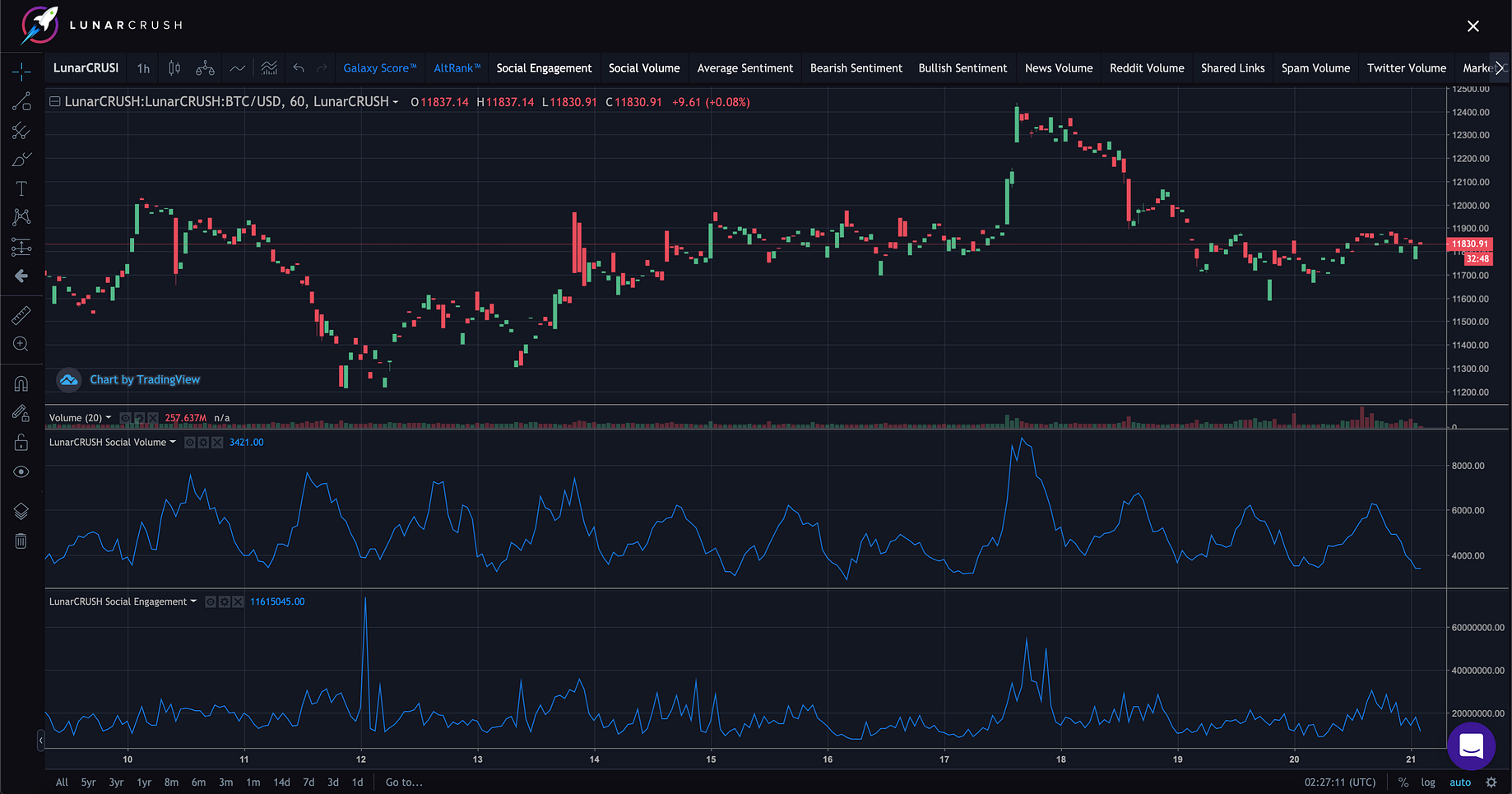Select the Text annotation tool

pyautogui.click(x=21, y=188)
